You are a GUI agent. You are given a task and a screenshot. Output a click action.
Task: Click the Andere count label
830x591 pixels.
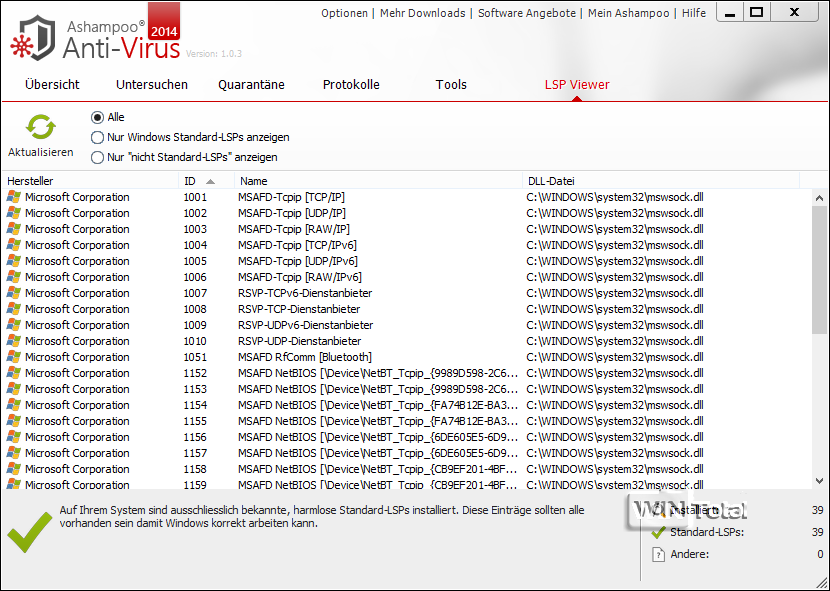[x=689, y=554]
